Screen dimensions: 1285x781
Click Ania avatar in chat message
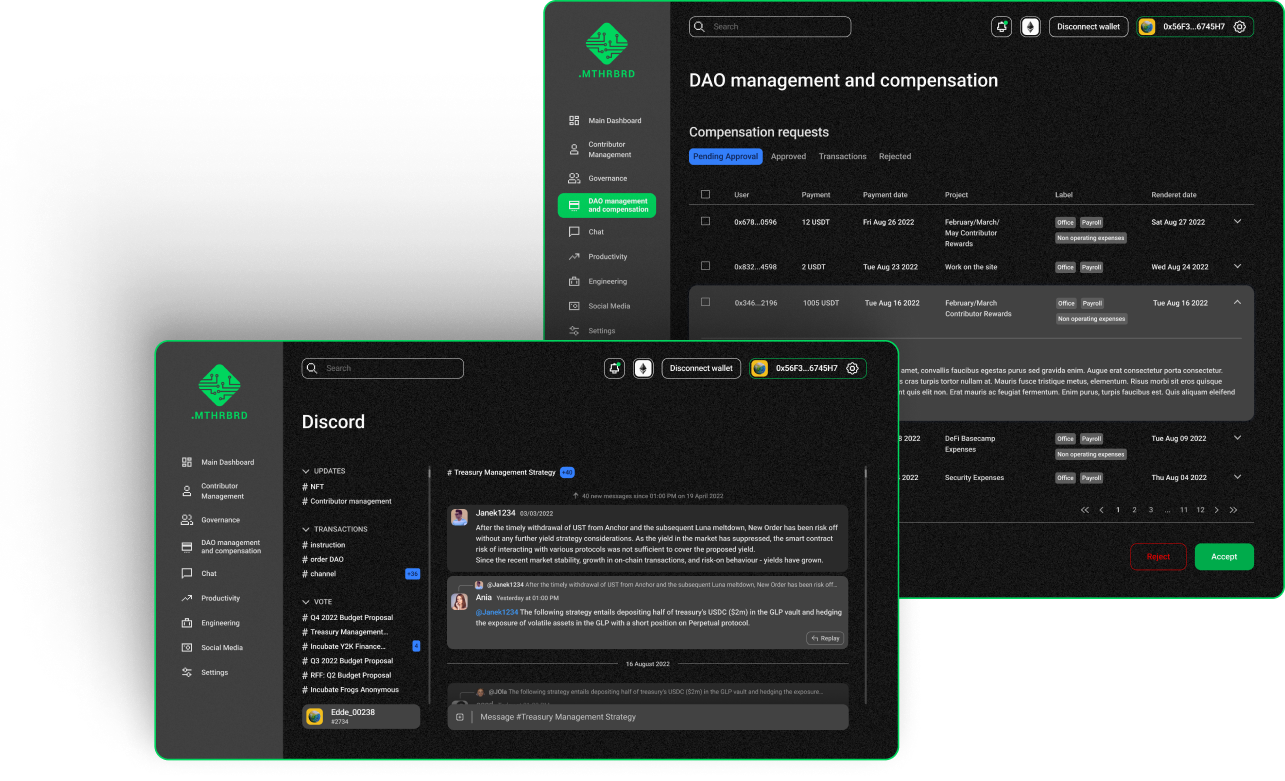pyautogui.click(x=460, y=602)
